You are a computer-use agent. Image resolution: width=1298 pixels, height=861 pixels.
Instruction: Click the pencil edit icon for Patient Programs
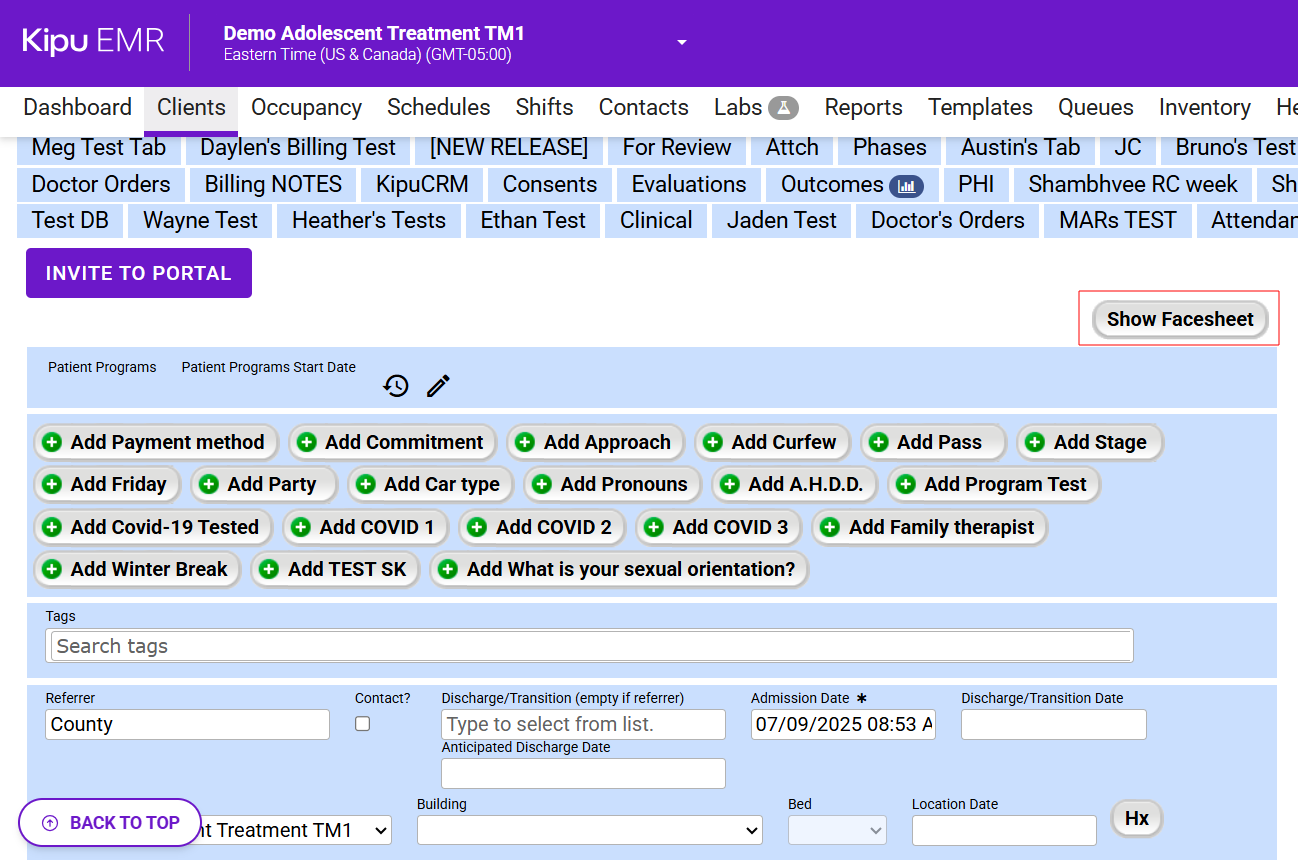pos(438,386)
